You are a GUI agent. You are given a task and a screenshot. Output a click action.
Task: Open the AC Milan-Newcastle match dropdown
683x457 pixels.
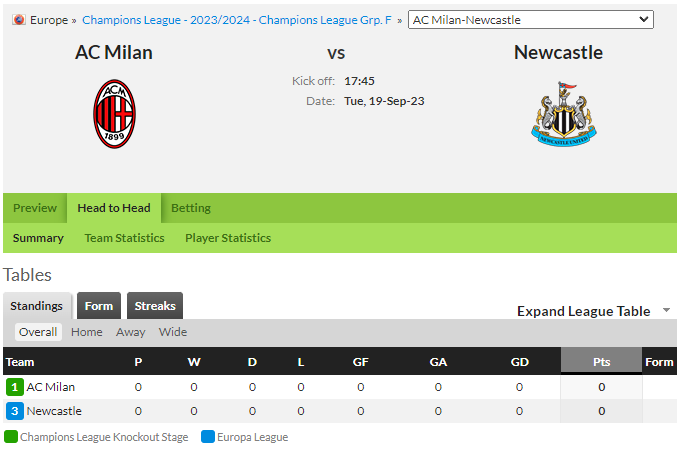point(531,20)
